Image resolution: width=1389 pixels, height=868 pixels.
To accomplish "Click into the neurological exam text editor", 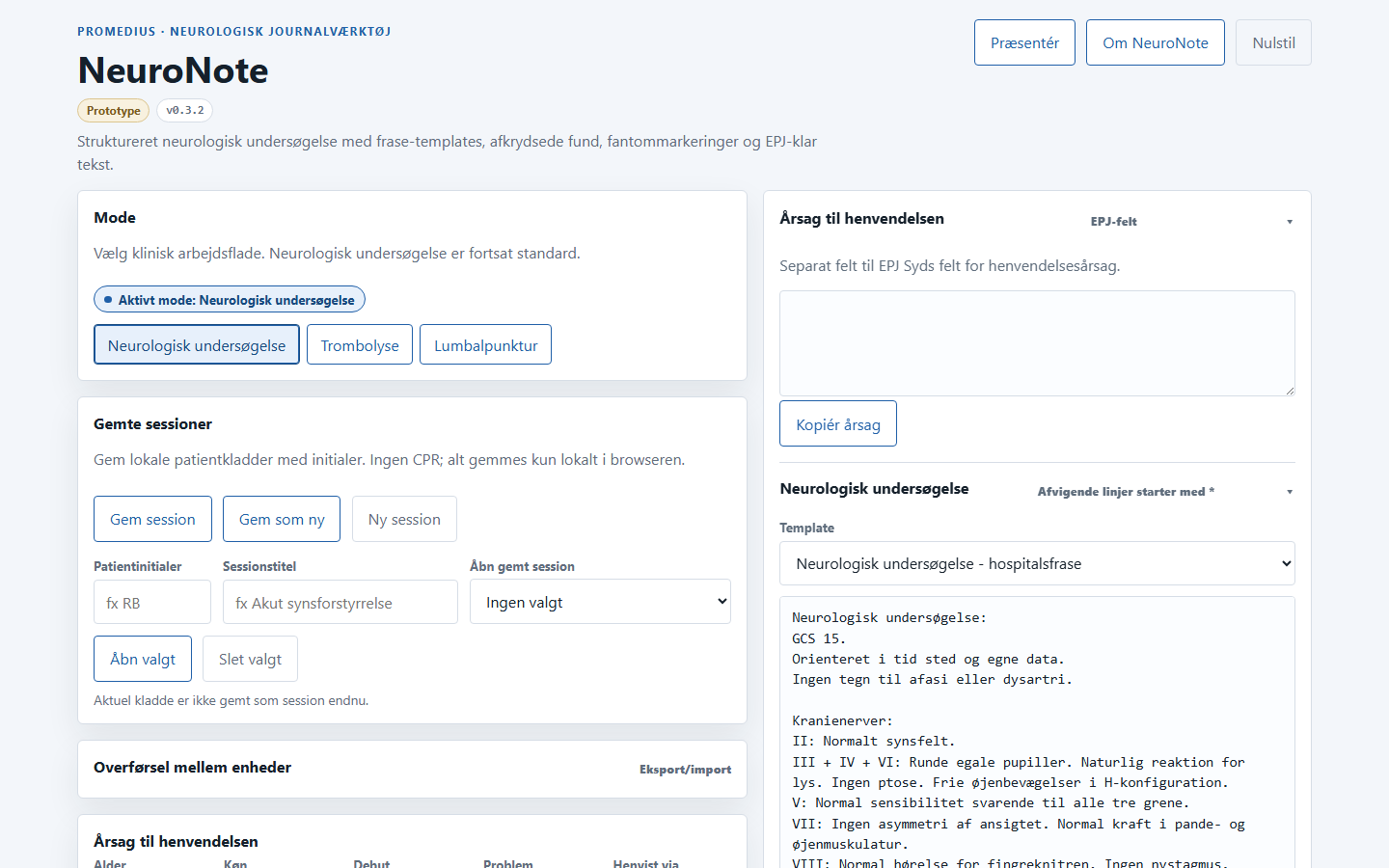I will click(x=1037, y=733).
